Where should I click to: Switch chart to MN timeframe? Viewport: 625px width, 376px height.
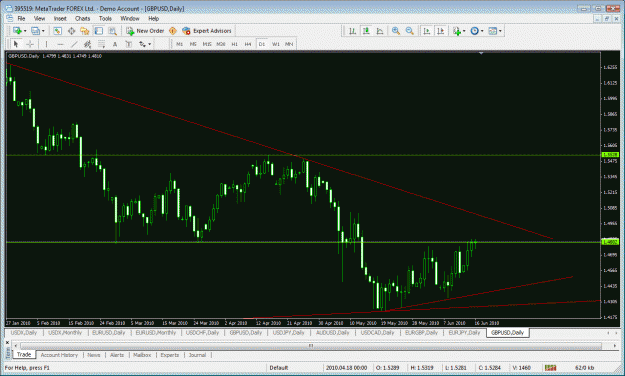tap(289, 44)
